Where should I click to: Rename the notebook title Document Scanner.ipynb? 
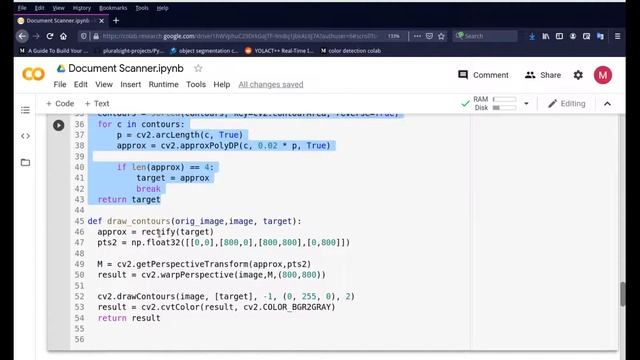[126, 69]
